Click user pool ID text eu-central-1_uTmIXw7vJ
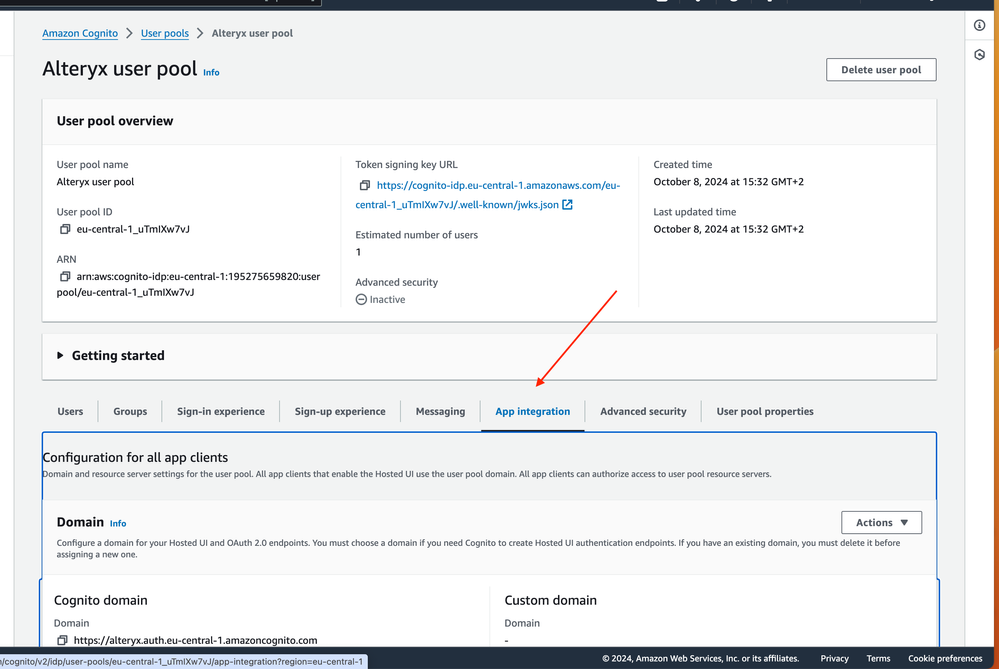Image resolution: width=999 pixels, height=669 pixels. (133, 229)
